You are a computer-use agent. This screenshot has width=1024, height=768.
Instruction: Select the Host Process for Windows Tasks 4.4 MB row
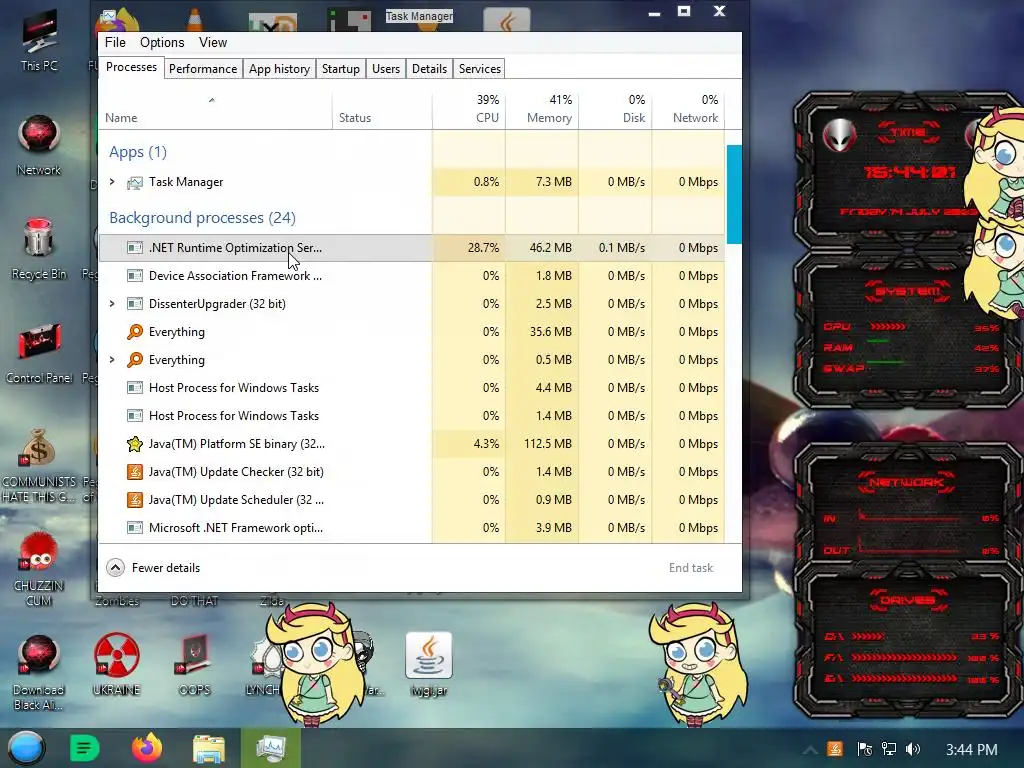(411, 388)
